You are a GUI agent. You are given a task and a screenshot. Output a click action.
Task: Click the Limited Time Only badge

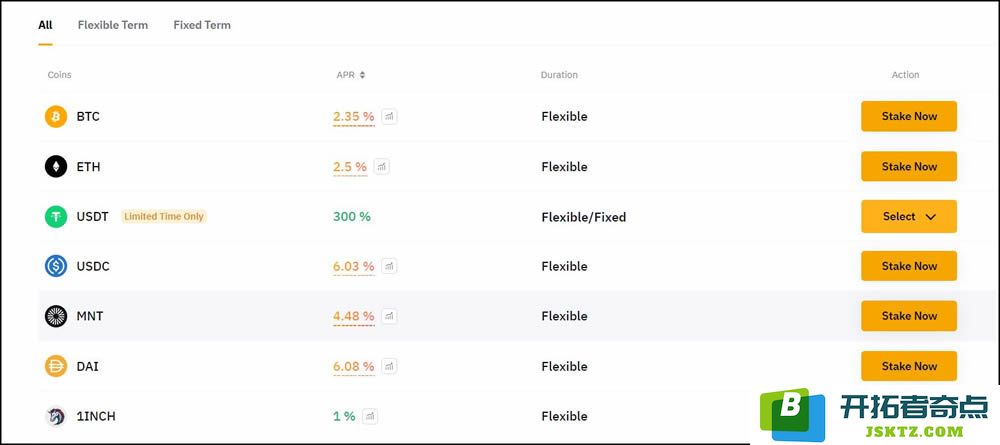pos(164,217)
